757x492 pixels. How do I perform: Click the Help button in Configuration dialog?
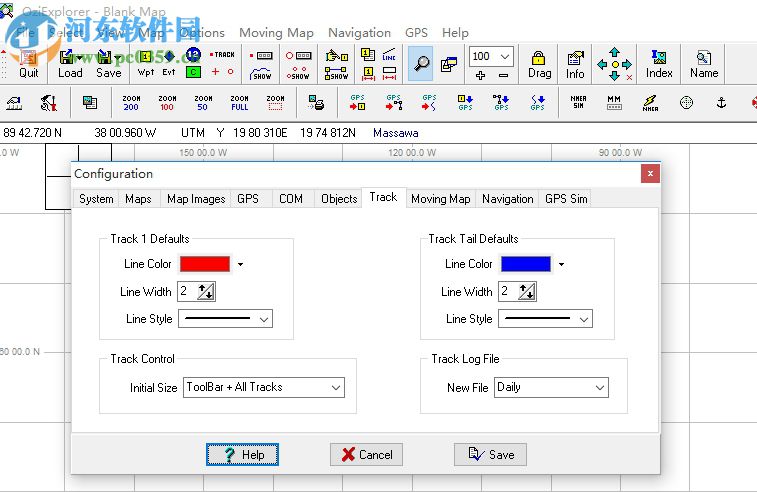[x=242, y=454]
